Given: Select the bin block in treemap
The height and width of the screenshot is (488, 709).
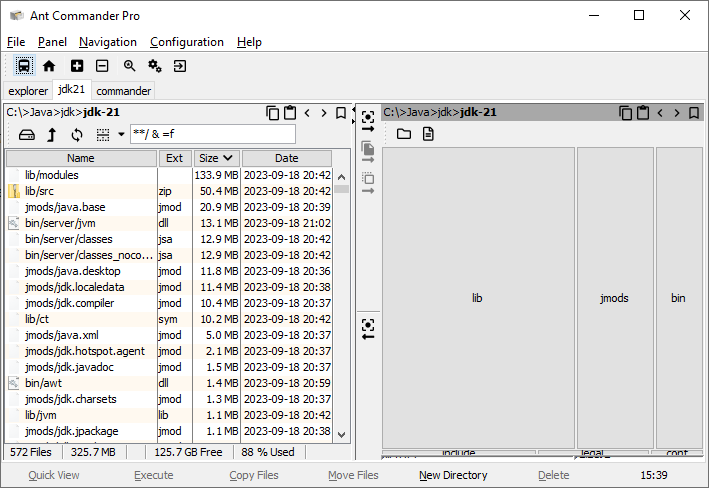Looking at the screenshot, I should pos(678,298).
